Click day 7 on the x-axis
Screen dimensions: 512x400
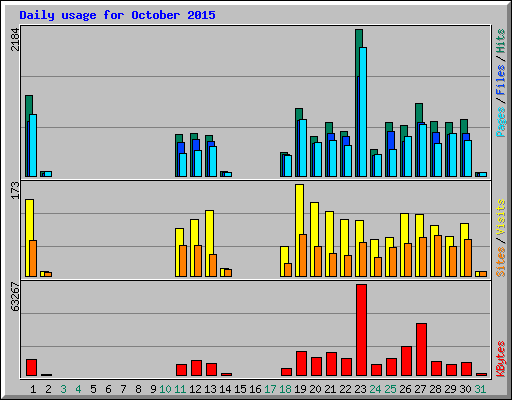pos(123,389)
